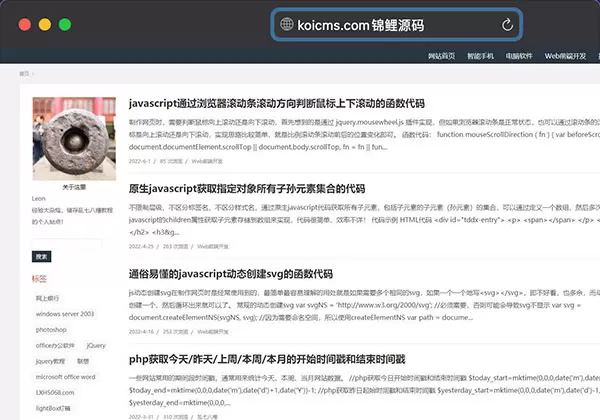Click the Leon author name in sidebar
Screen dimensions: 600x420
pyautogui.click(x=39, y=199)
